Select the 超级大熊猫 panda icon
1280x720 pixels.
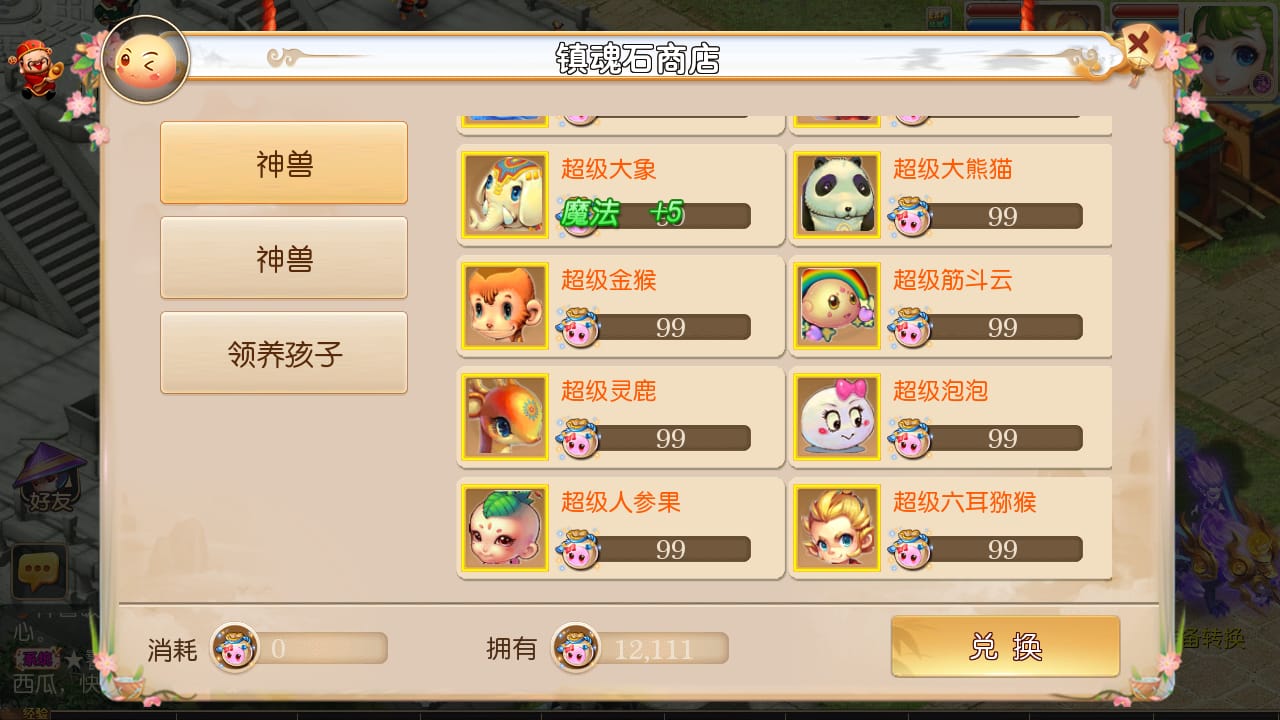pyautogui.click(x=837, y=195)
